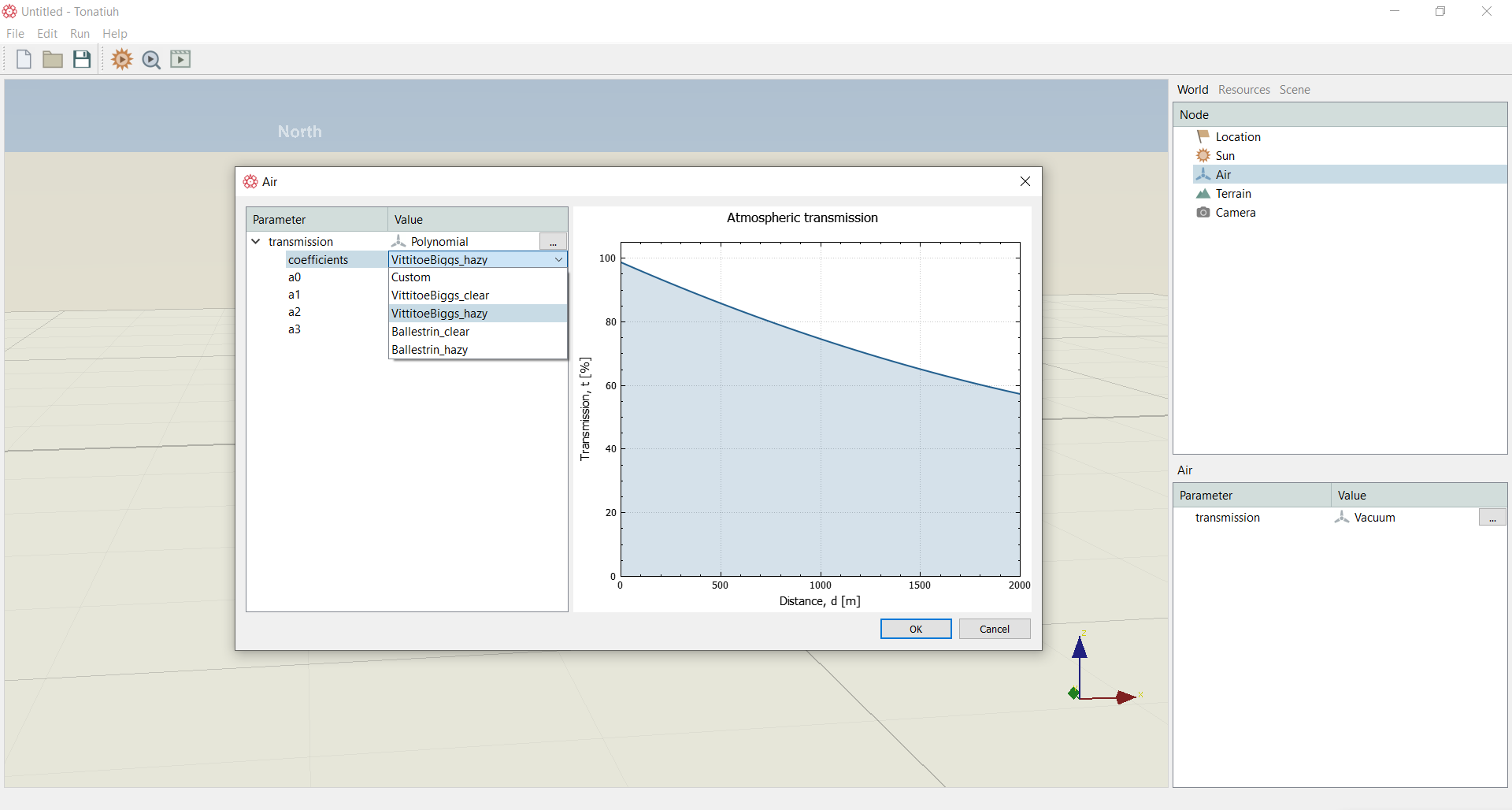Click the XYZ axis gizmo in the viewport

click(1104, 667)
